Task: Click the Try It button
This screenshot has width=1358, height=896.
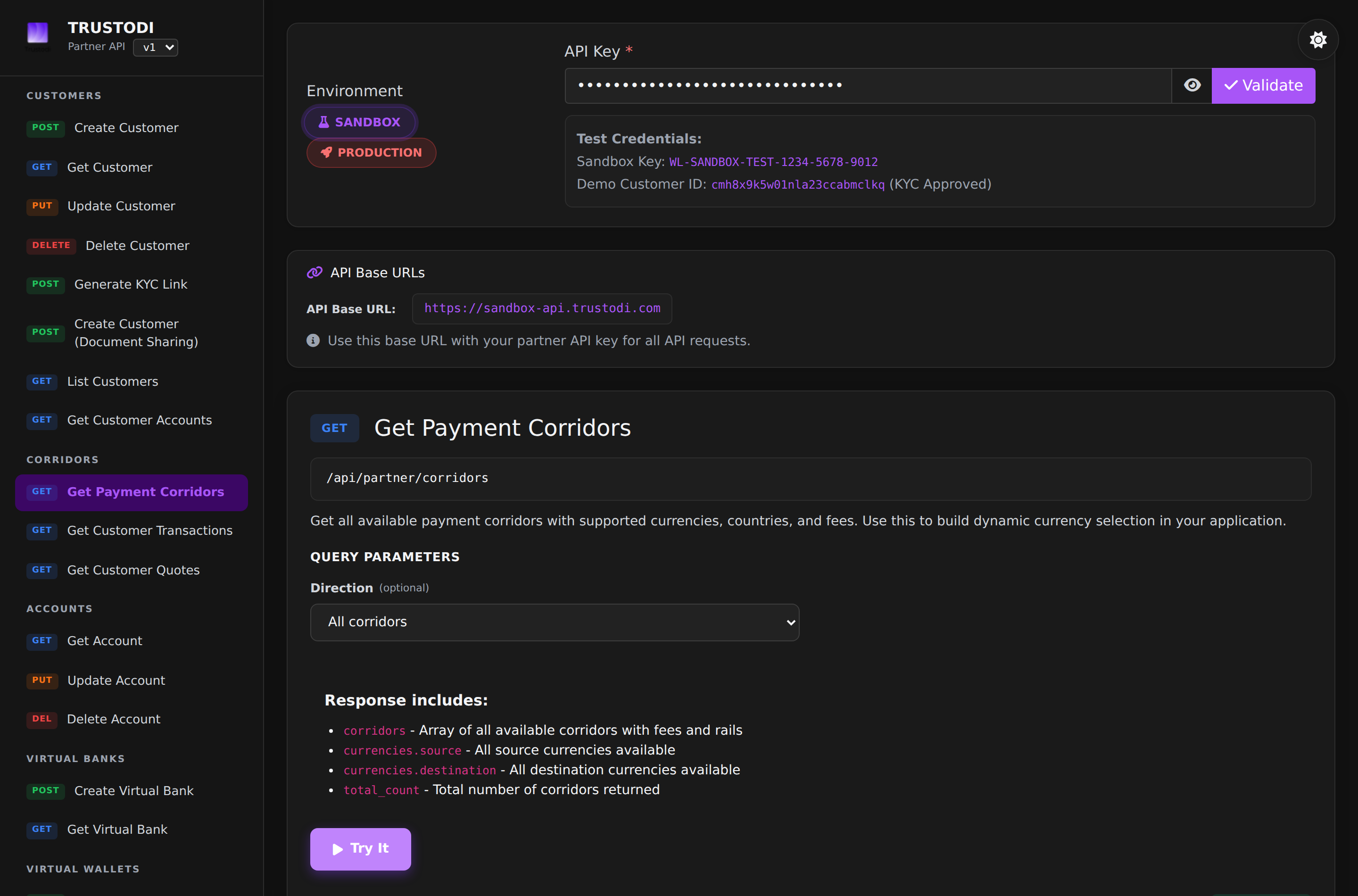Action: [x=361, y=849]
